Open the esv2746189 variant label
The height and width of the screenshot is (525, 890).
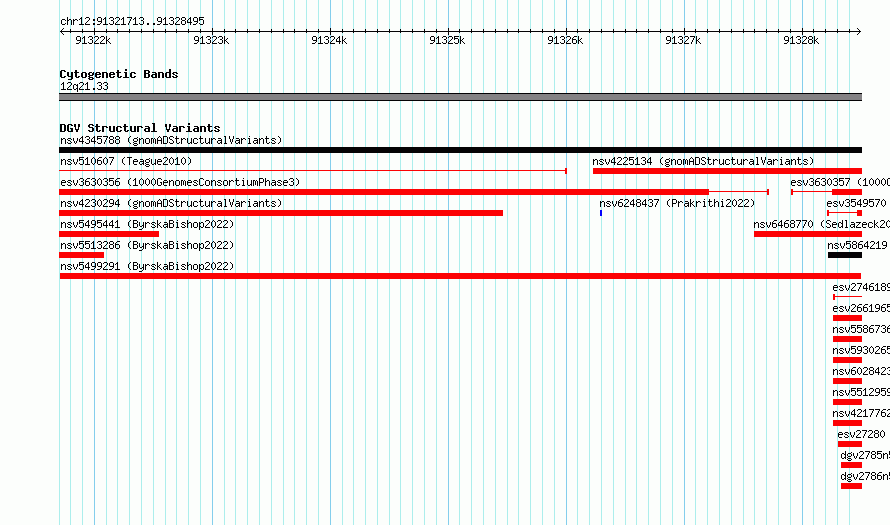(861, 287)
